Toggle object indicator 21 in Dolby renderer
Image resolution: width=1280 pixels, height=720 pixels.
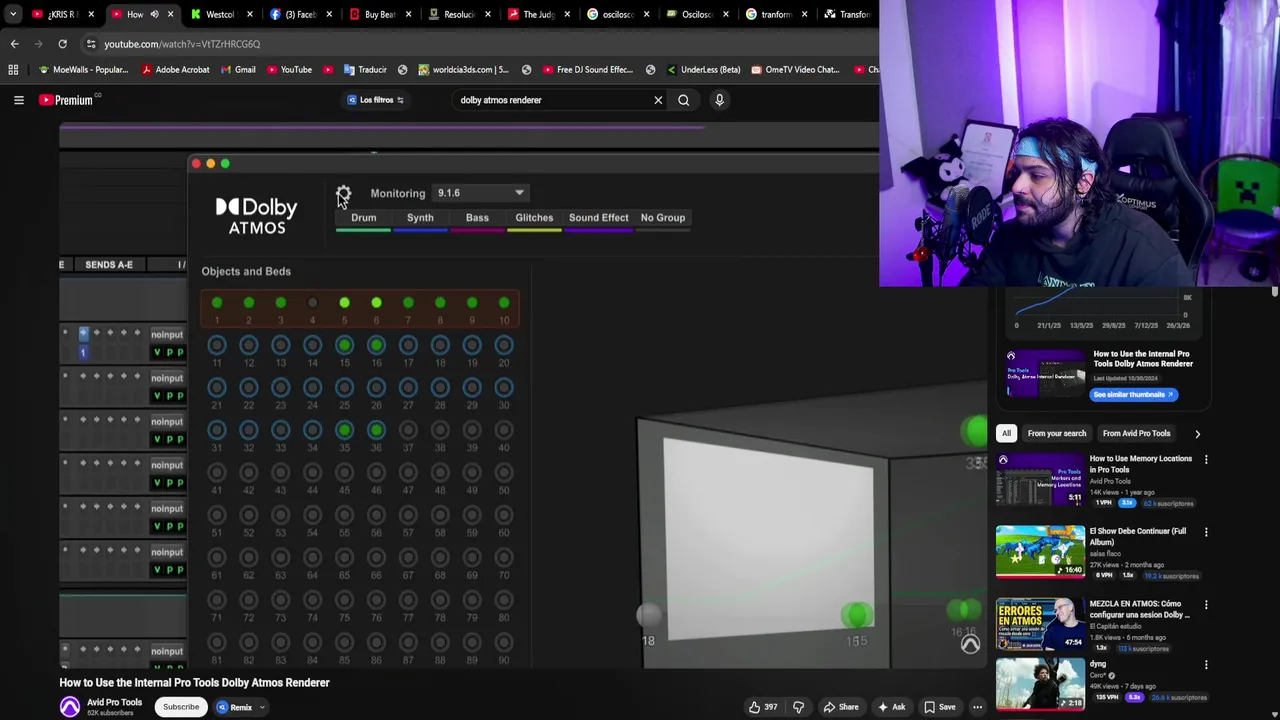click(x=217, y=388)
